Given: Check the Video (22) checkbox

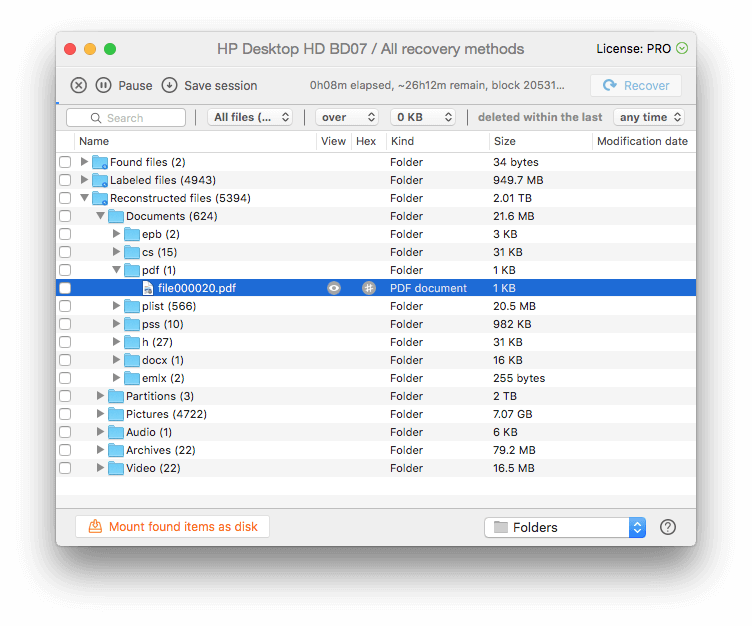Looking at the screenshot, I should point(65,468).
